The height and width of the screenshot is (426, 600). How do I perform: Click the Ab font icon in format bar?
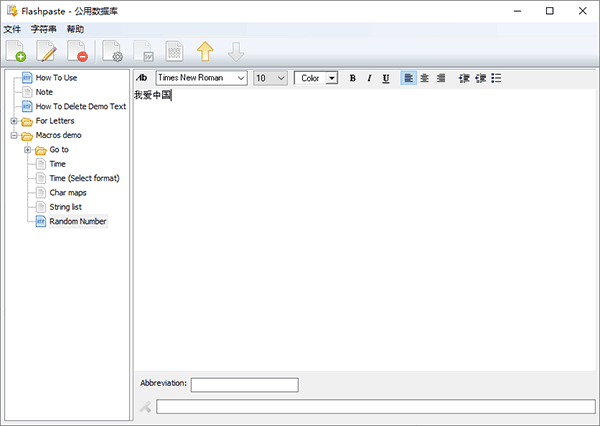(142, 78)
